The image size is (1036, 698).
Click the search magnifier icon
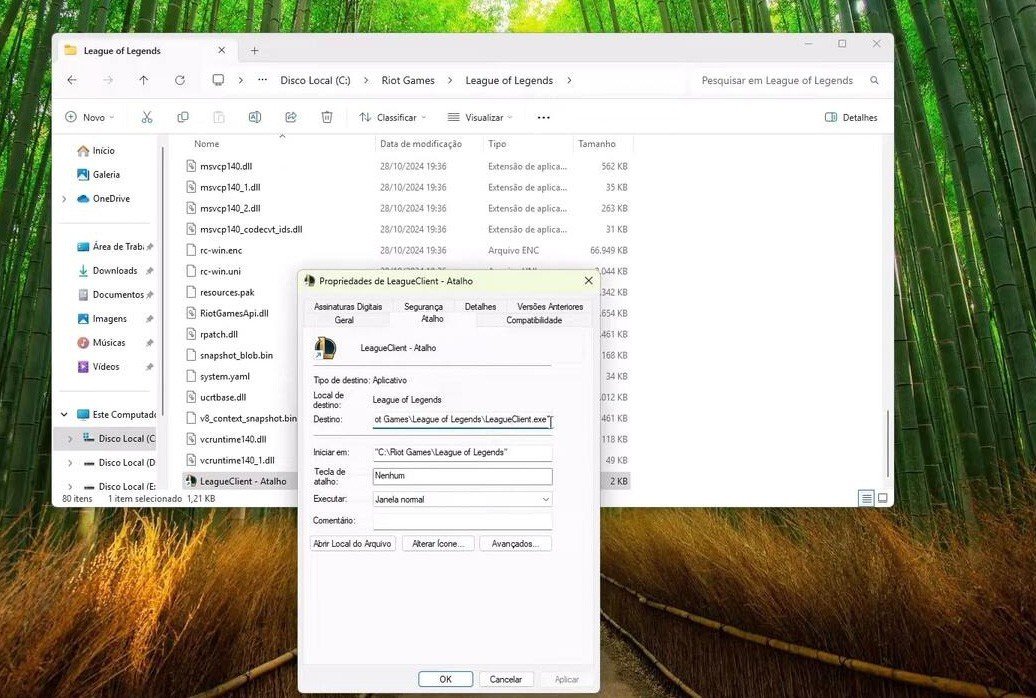(874, 80)
